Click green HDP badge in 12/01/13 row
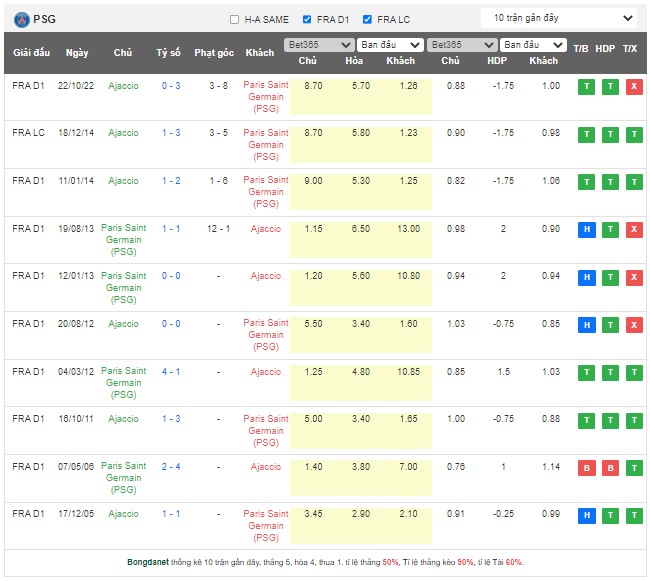The width and height of the screenshot is (650, 581). click(609, 277)
